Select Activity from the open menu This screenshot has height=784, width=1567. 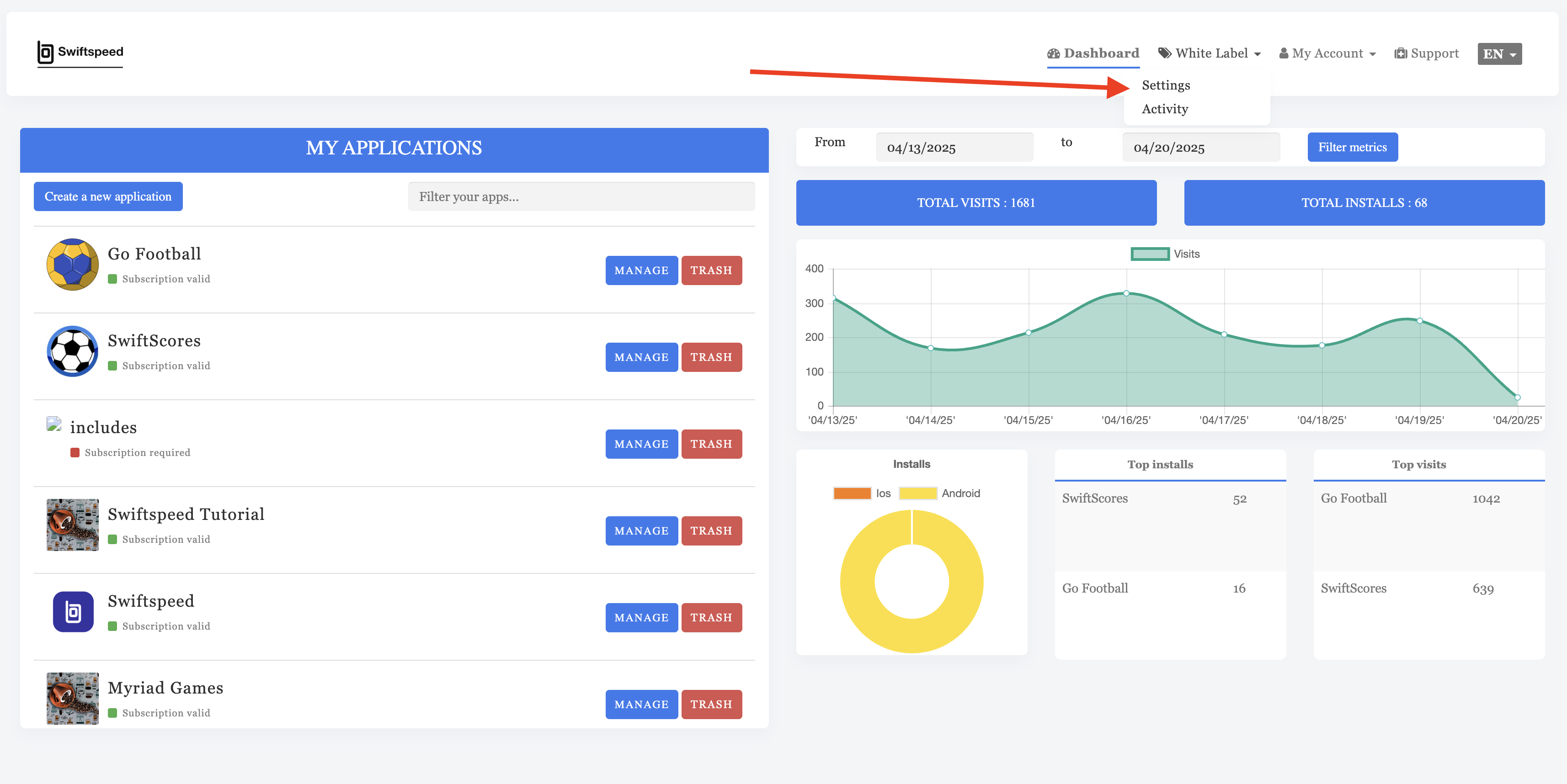[1164, 109]
